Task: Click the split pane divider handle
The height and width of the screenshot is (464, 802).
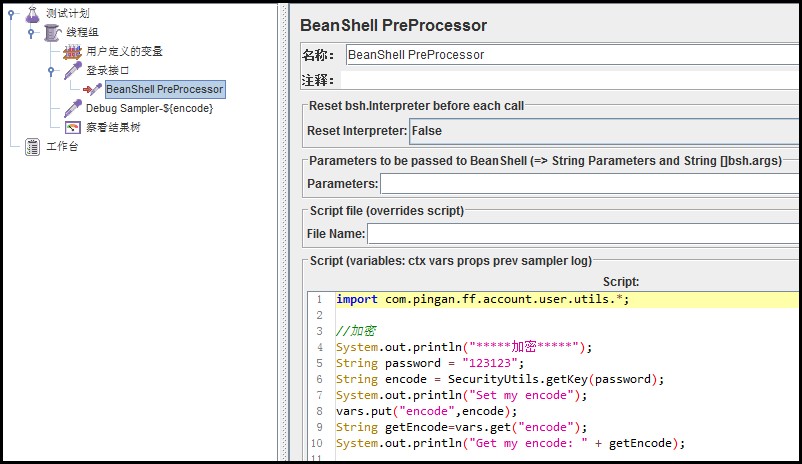Action: (x=284, y=232)
